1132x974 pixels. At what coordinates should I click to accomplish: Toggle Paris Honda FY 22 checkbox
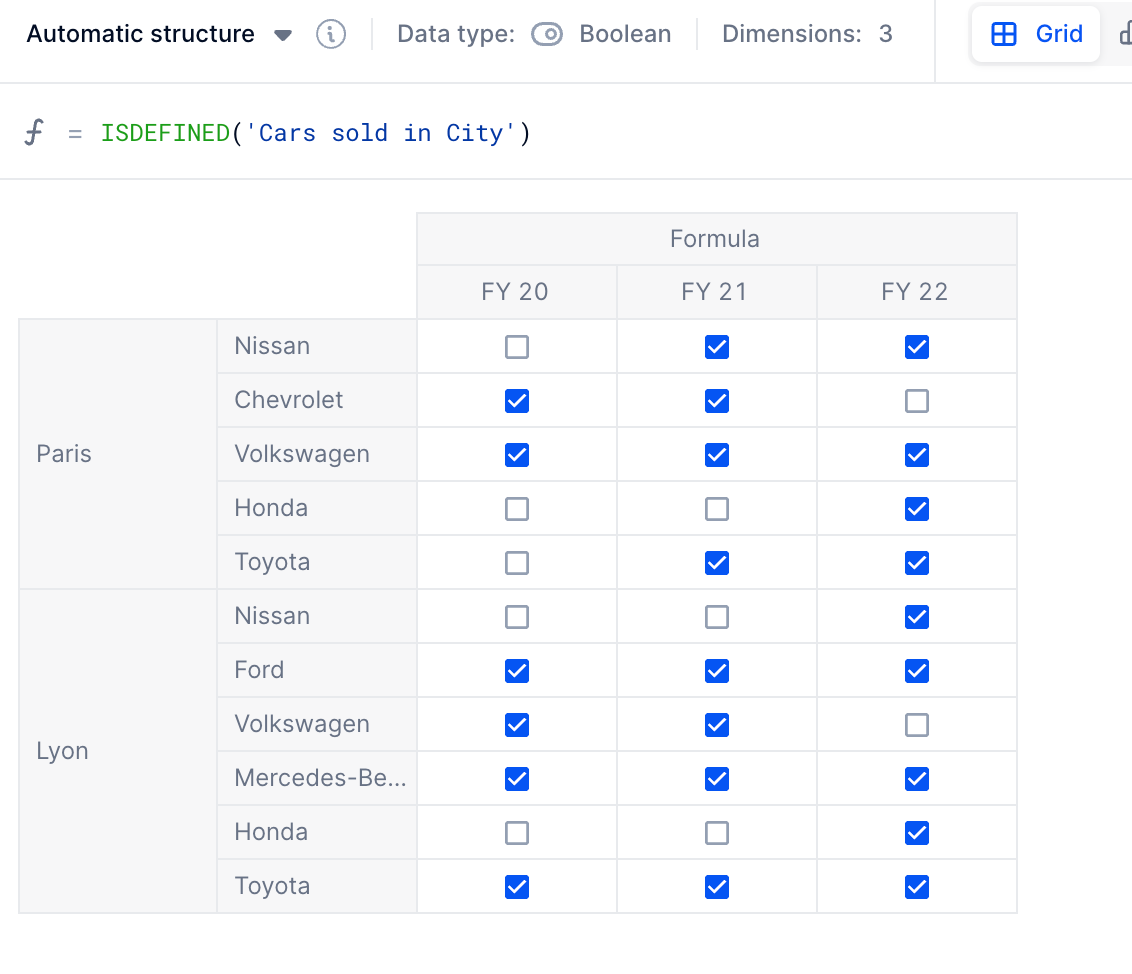point(917,509)
